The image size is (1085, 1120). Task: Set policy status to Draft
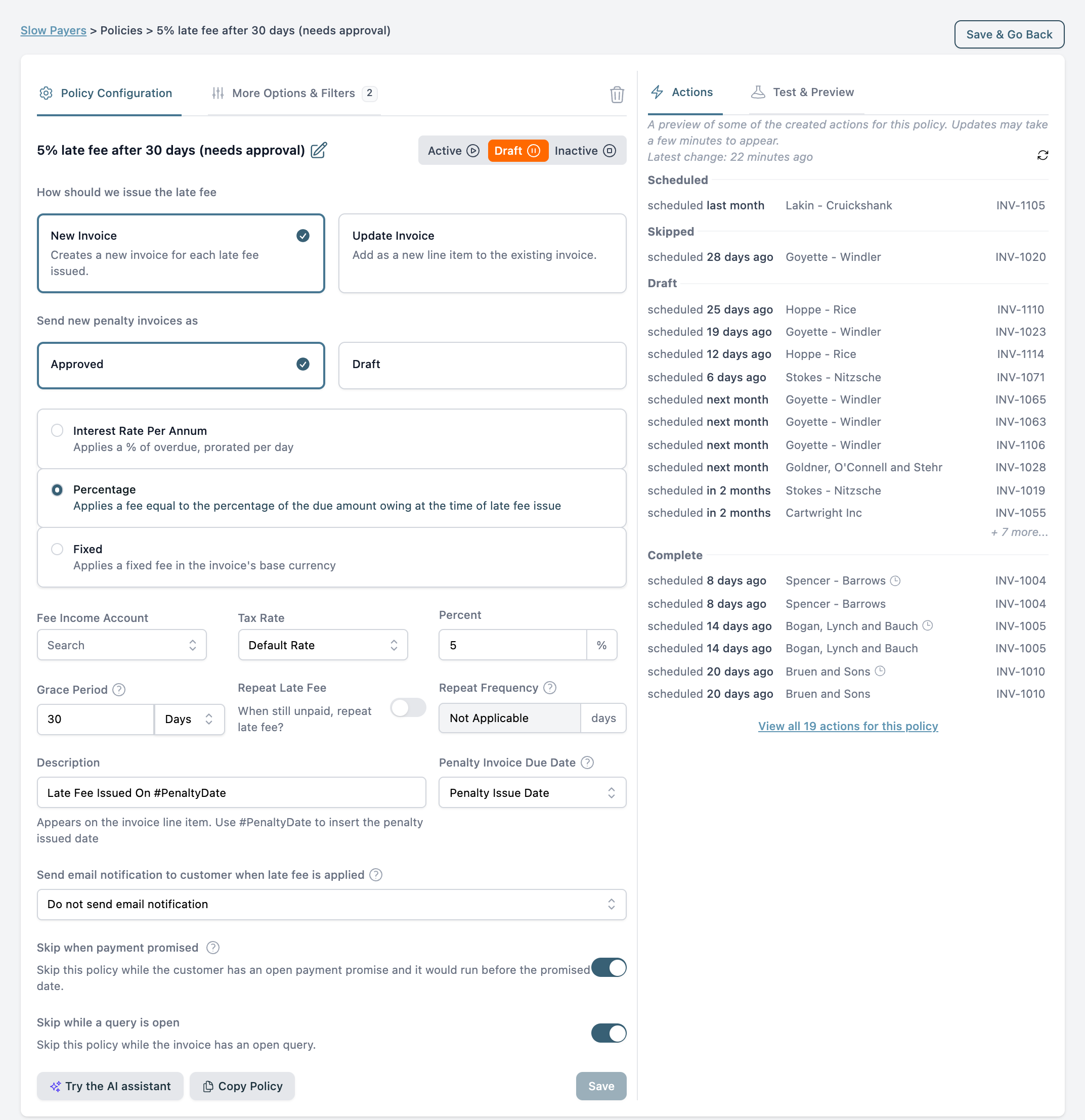pos(517,151)
